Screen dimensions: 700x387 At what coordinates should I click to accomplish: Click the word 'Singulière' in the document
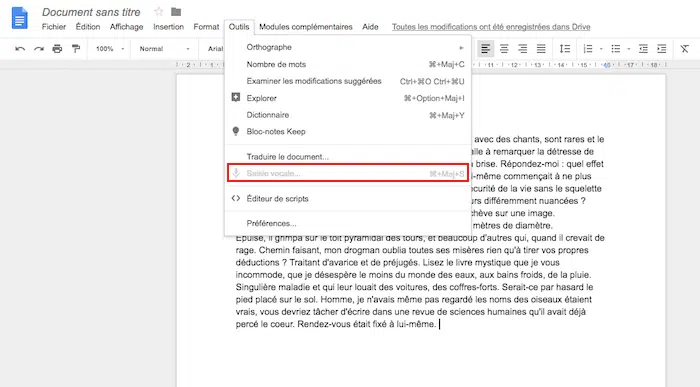(255, 287)
